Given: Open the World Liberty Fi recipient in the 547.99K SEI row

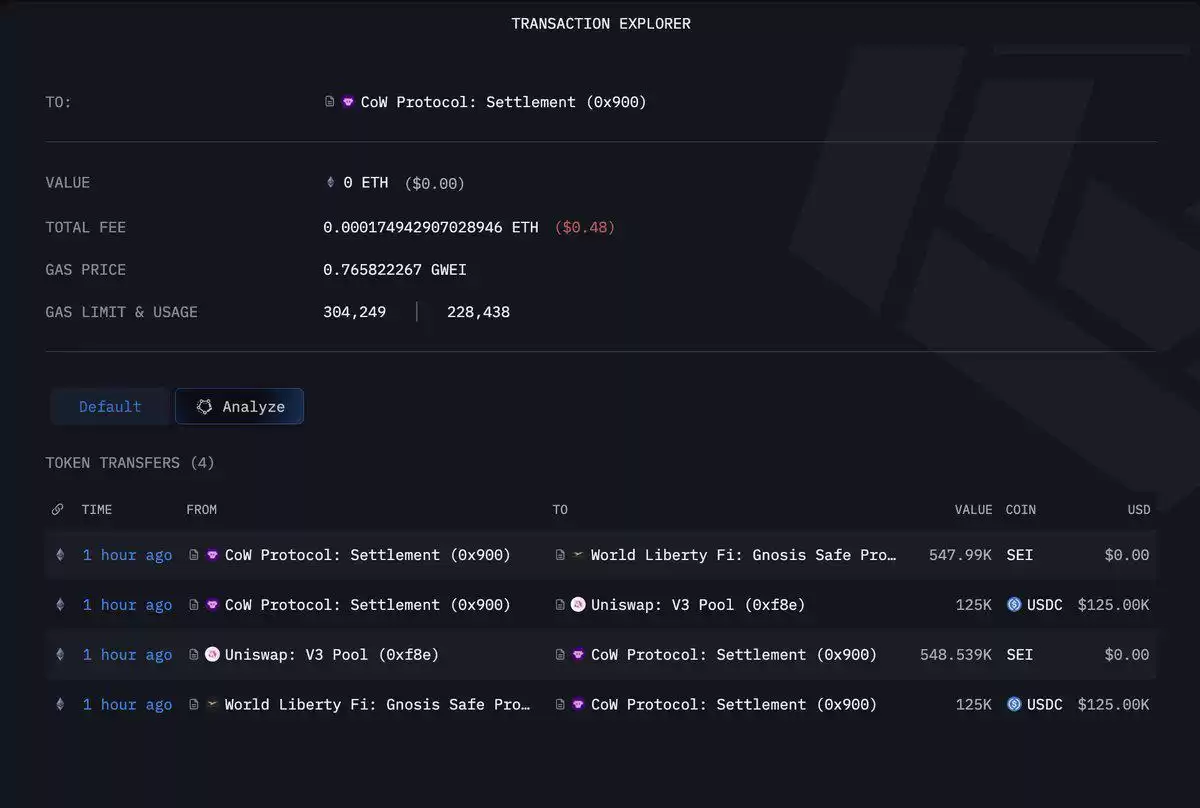Looking at the screenshot, I should point(744,555).
